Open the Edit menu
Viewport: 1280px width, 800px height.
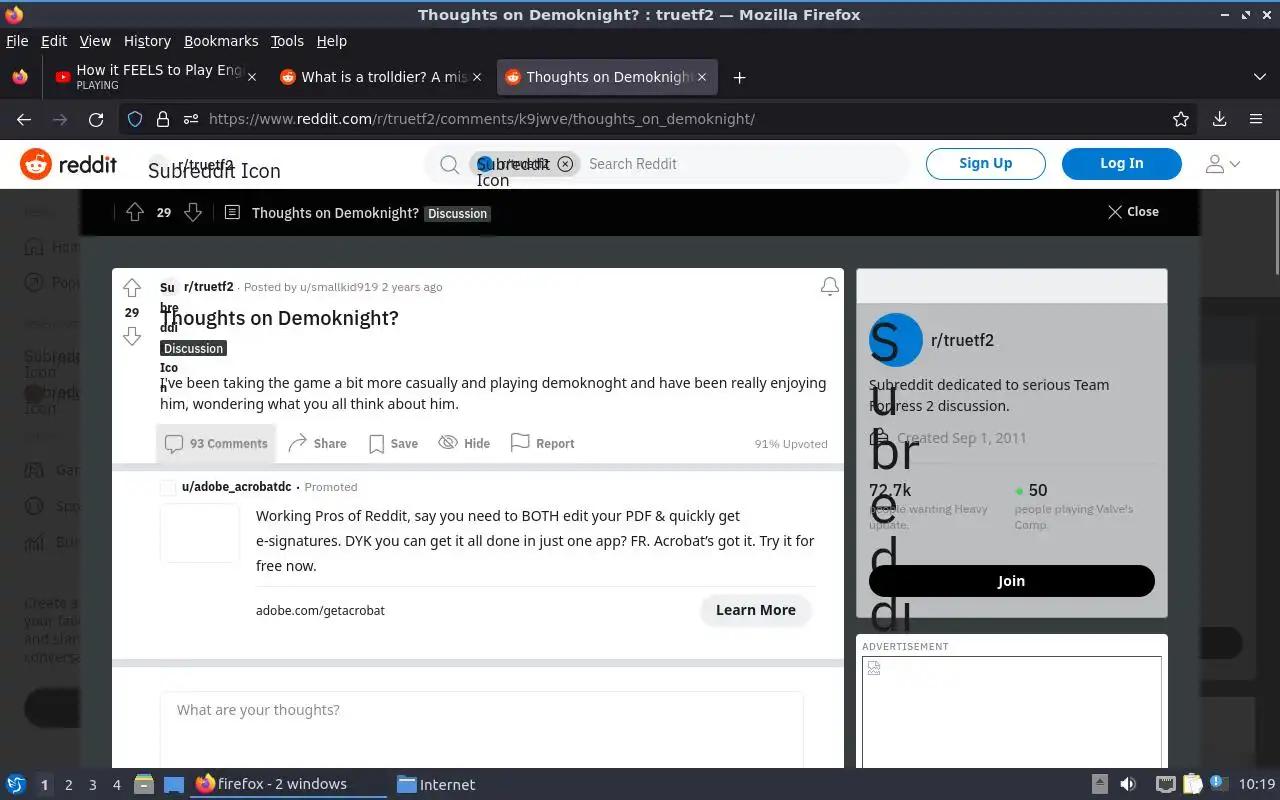pyautogui.click(x=54, y=41)
